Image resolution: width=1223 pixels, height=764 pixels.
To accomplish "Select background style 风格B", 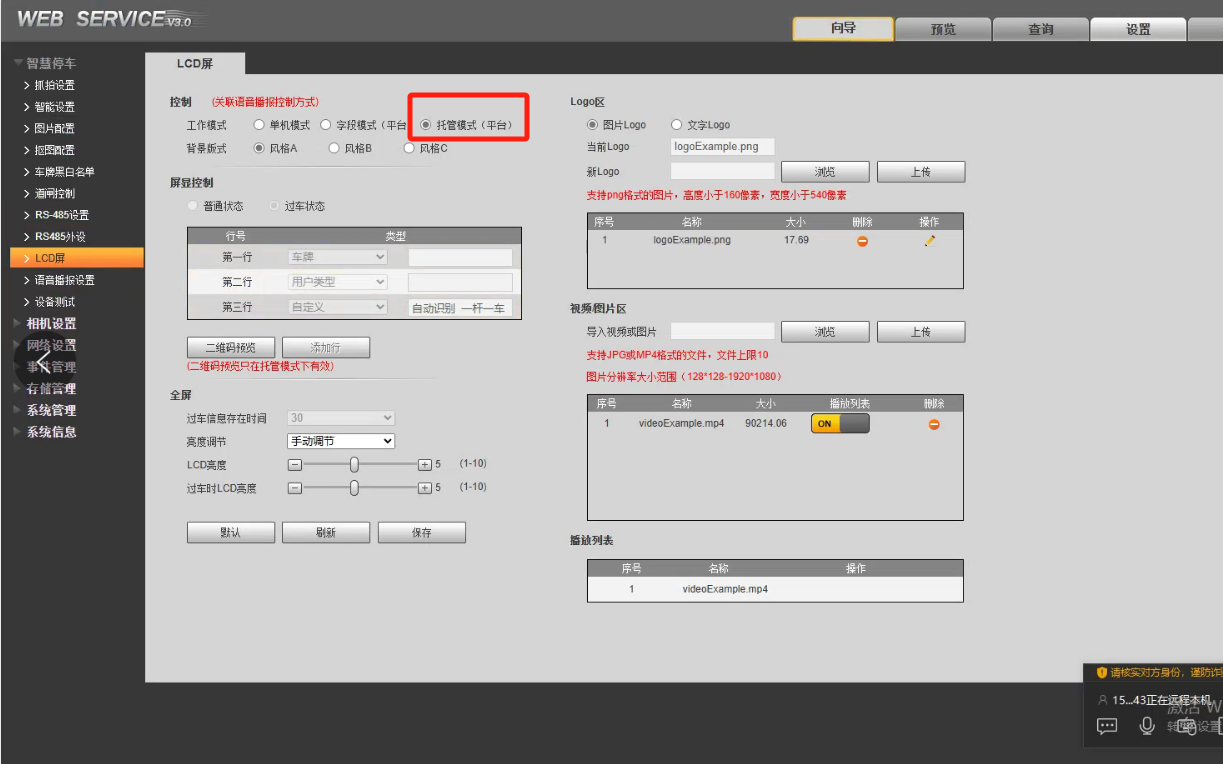I will 334,148.
